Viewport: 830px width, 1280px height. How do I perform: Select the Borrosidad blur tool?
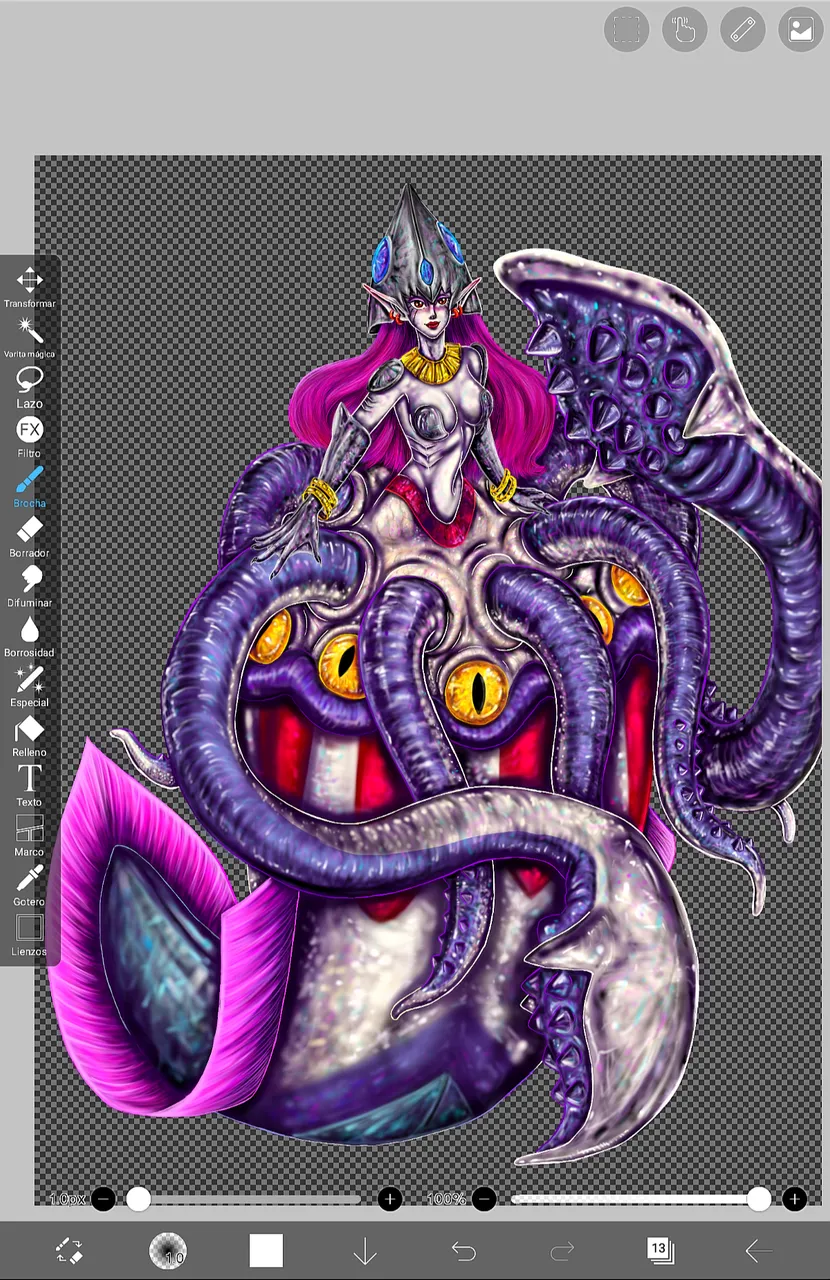29,636
